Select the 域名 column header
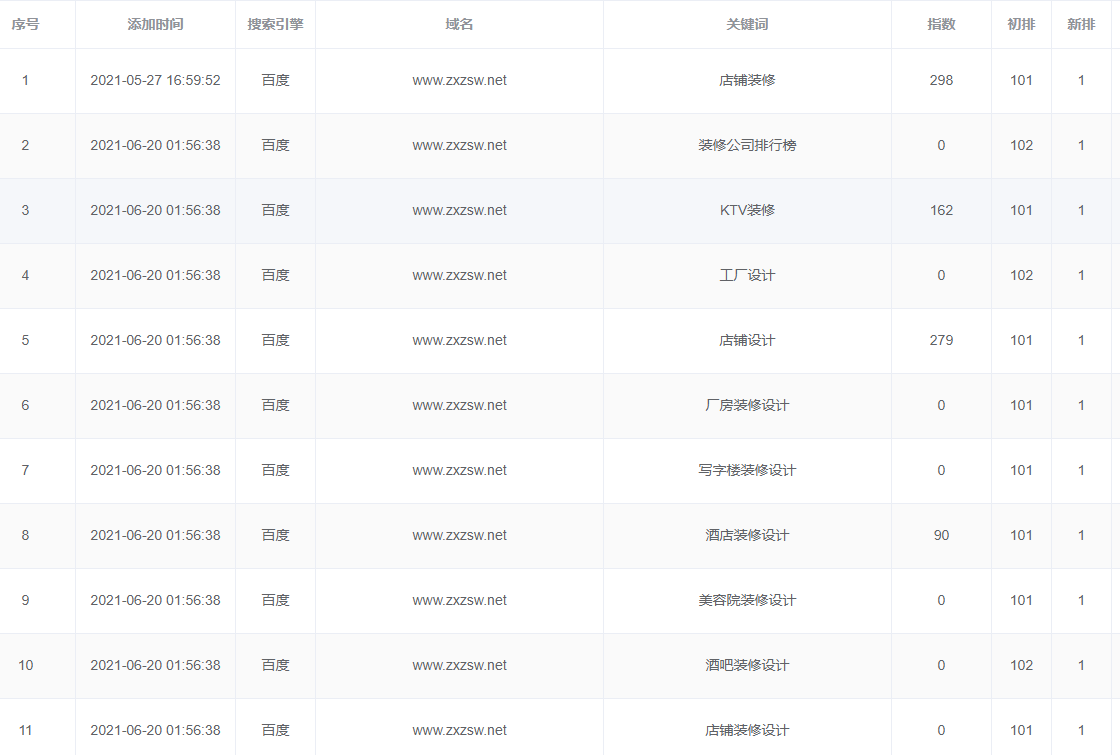This screenshot has height=755, width=1120. (459, 24)
